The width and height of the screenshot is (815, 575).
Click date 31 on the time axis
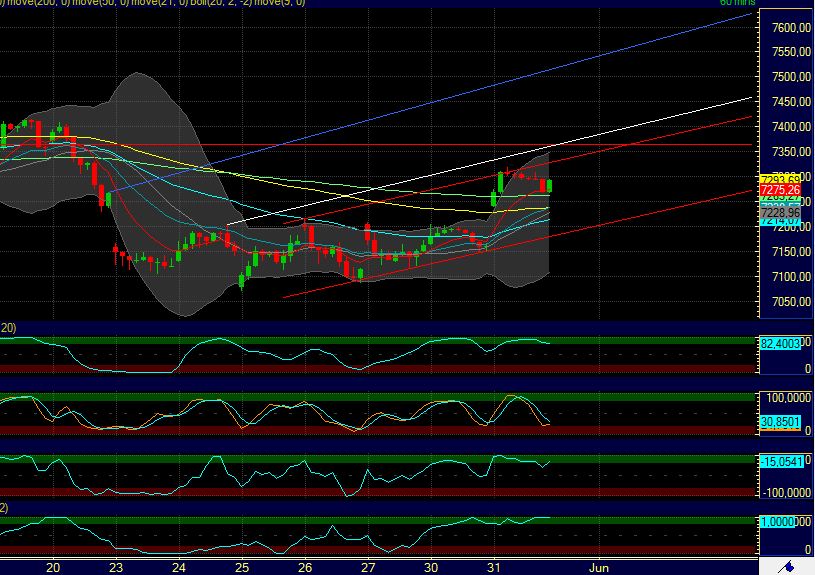(492, 566)
